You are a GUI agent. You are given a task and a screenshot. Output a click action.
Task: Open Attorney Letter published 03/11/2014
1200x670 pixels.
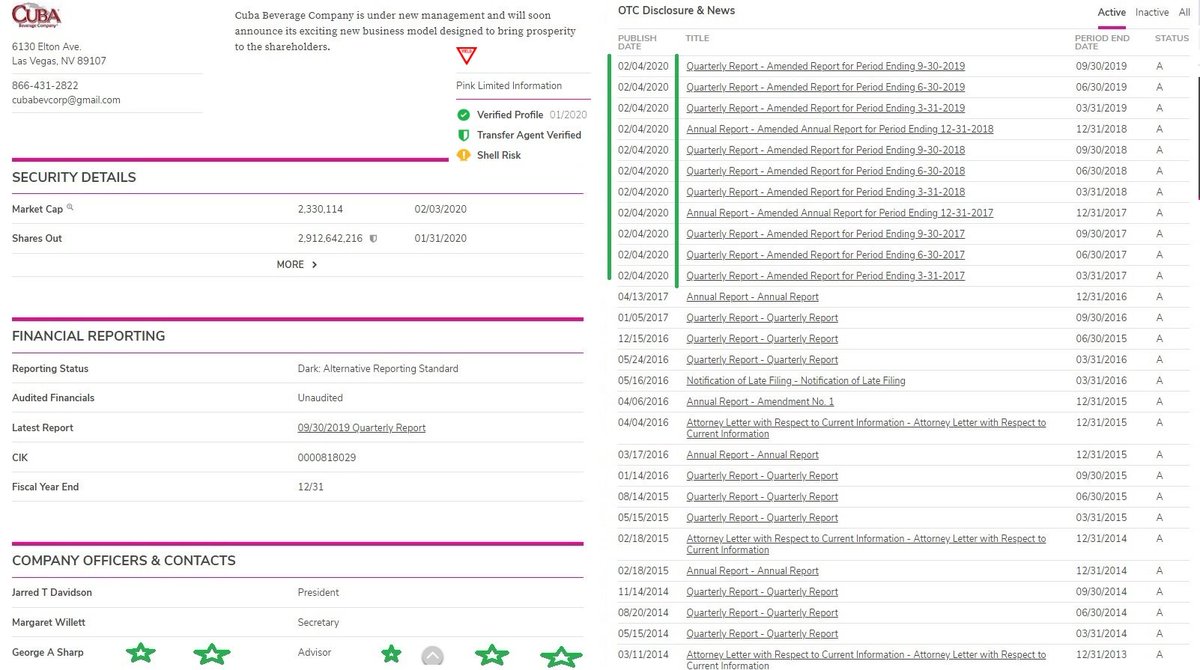click(x=866, y=659)
